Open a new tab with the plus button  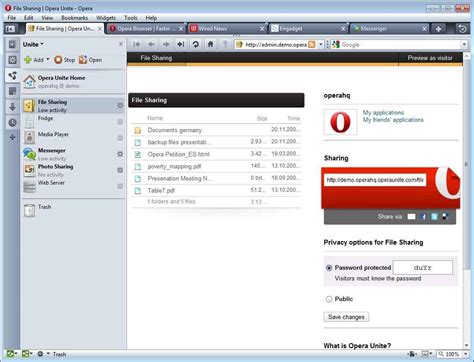(x=439, y=29)
